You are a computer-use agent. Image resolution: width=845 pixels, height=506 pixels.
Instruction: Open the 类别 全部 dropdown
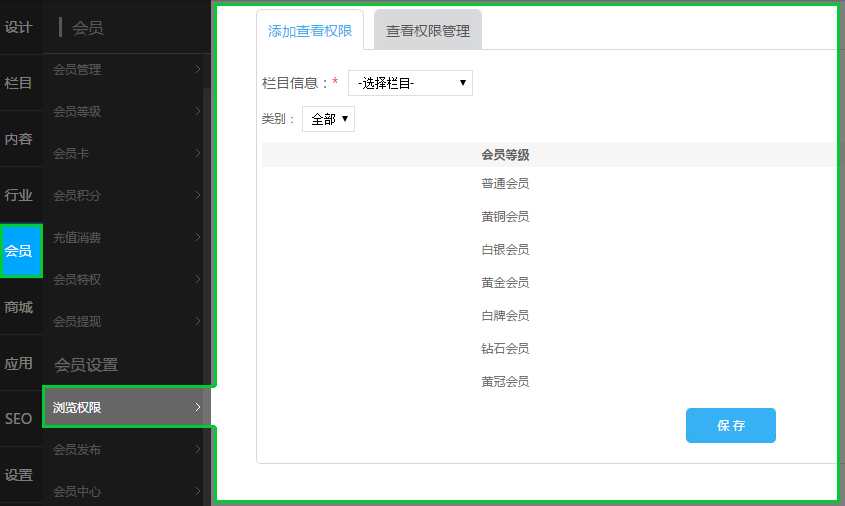328,119
